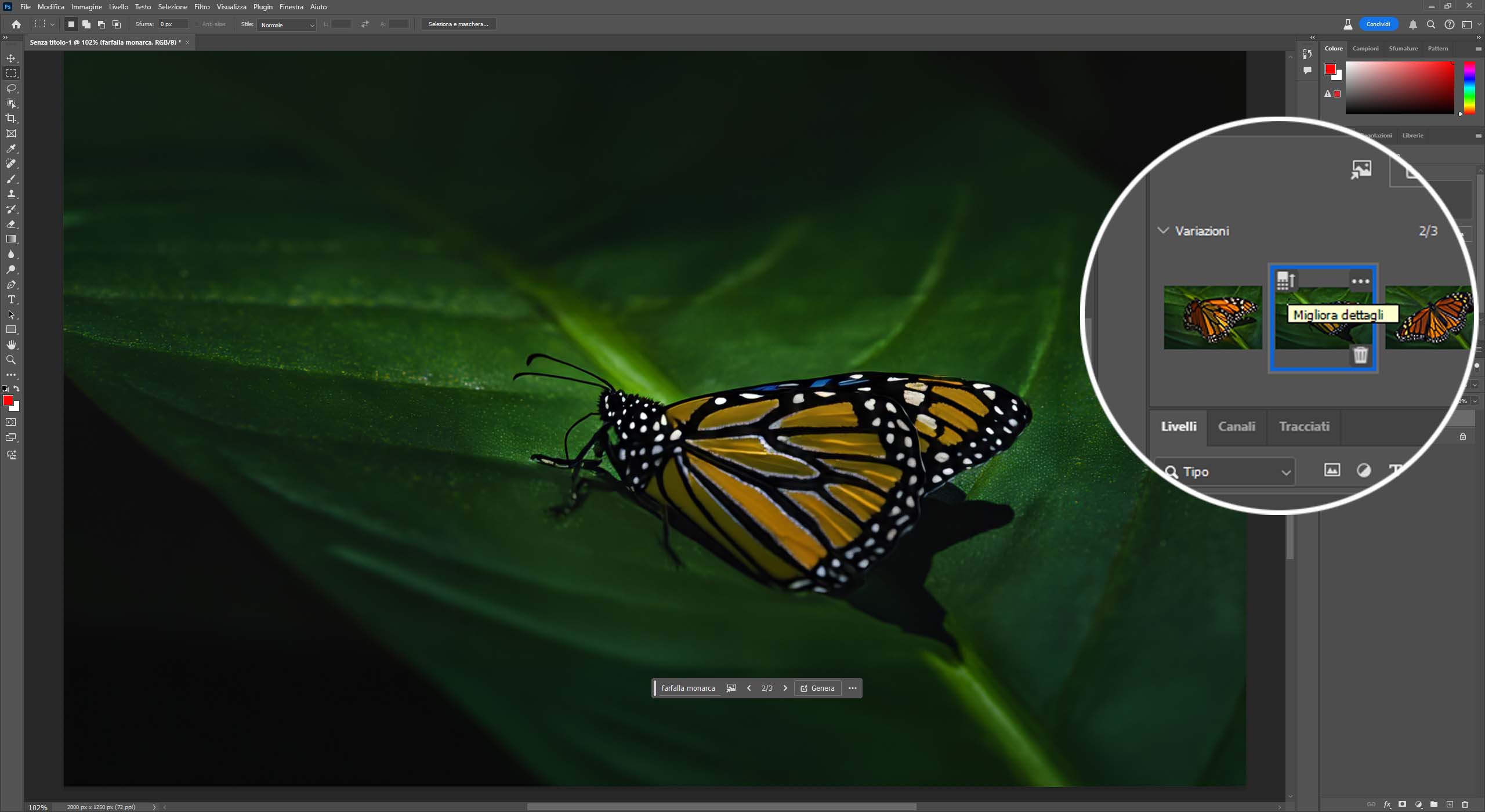Click the Genera button in the taskbar
1485x812 pixels.
point(817,688)
